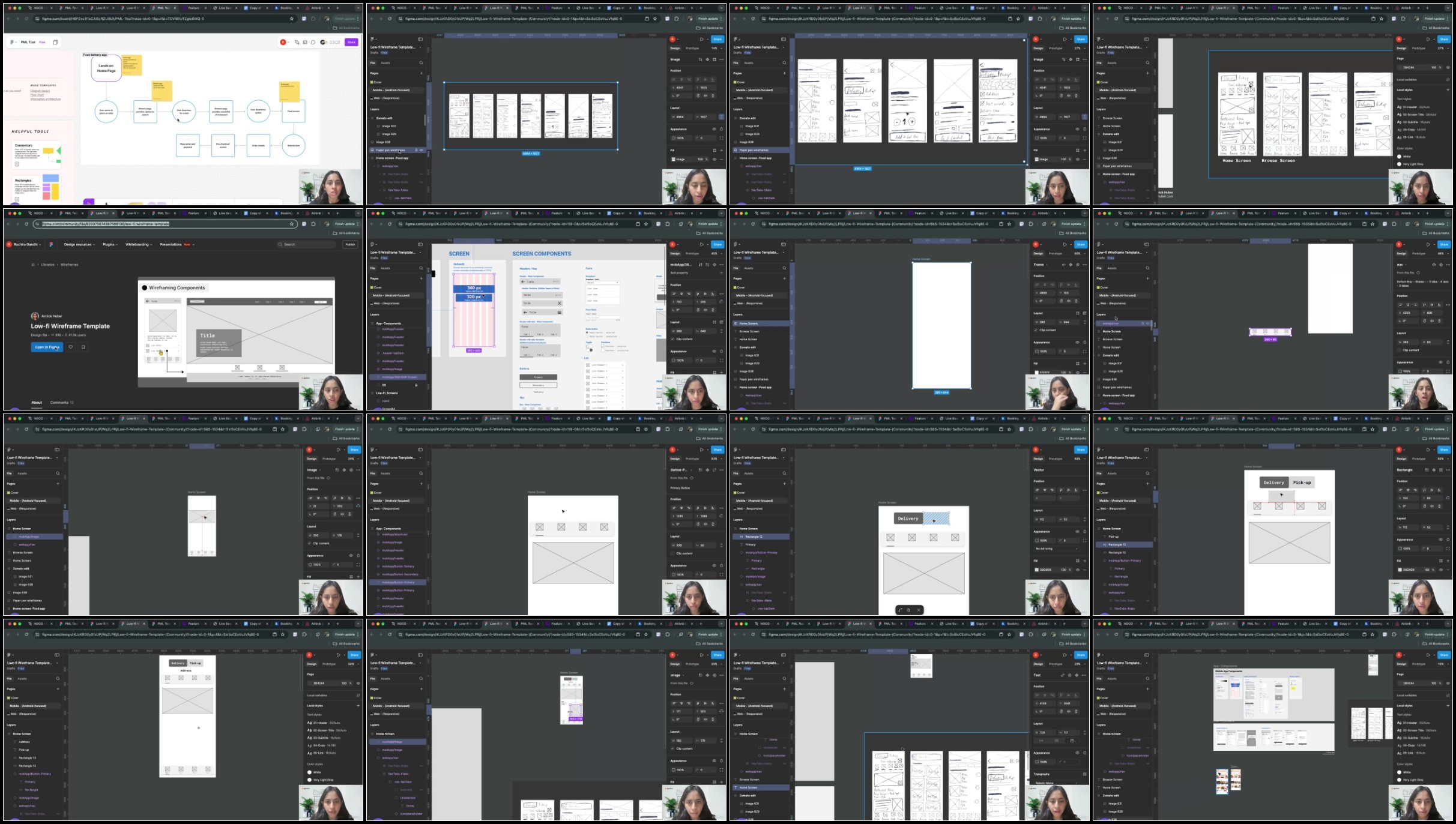
Task: Add page plus icon in Screen Components frame
Action: click(x=421, y=278)
